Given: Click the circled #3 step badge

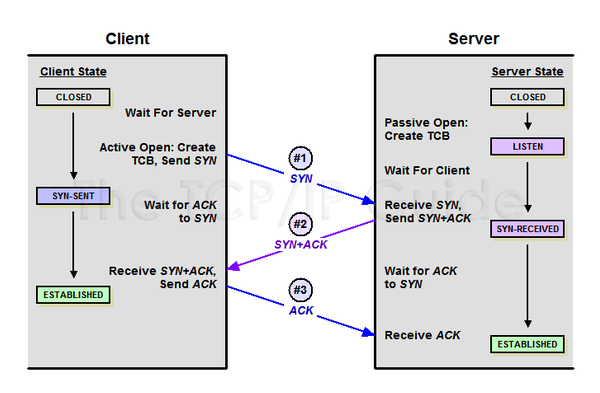Looking at the screenshot, I should [300, 290].
